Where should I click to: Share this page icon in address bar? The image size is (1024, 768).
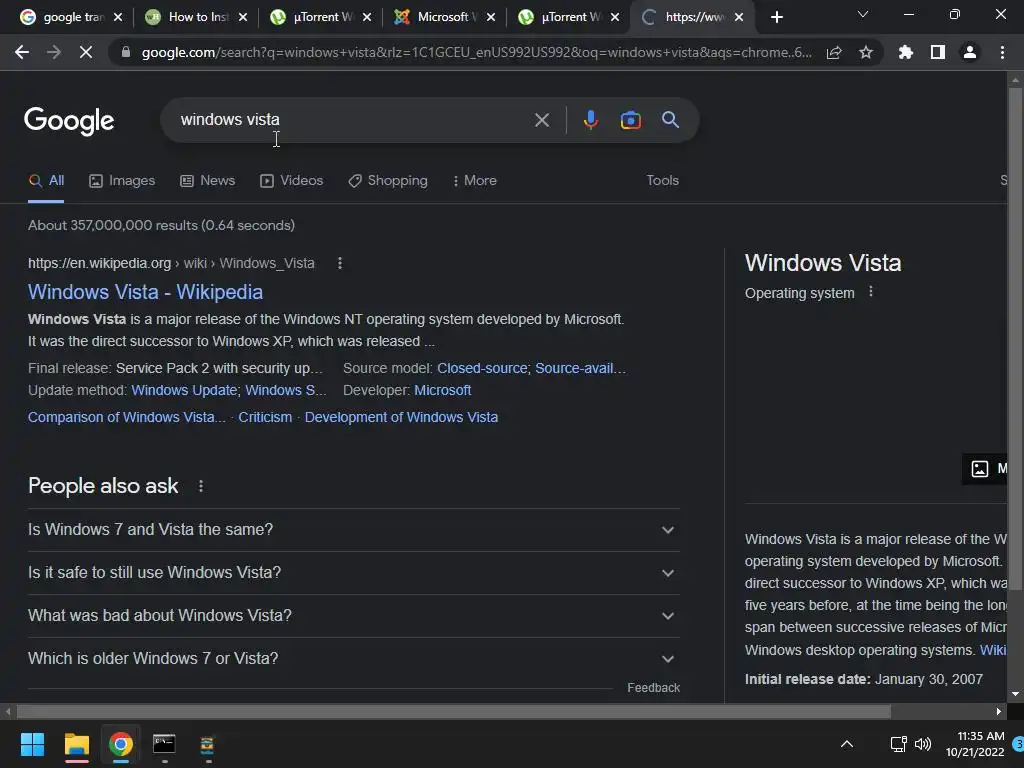click(834, 52)
